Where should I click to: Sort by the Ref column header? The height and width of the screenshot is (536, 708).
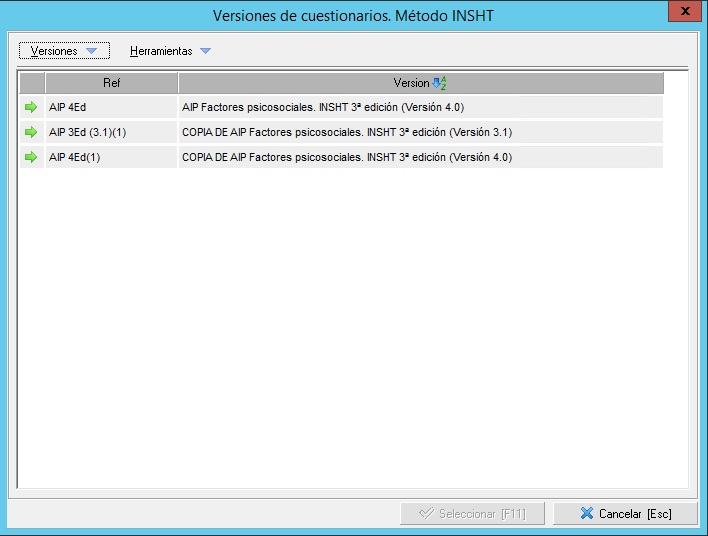(x=111, y=84)
